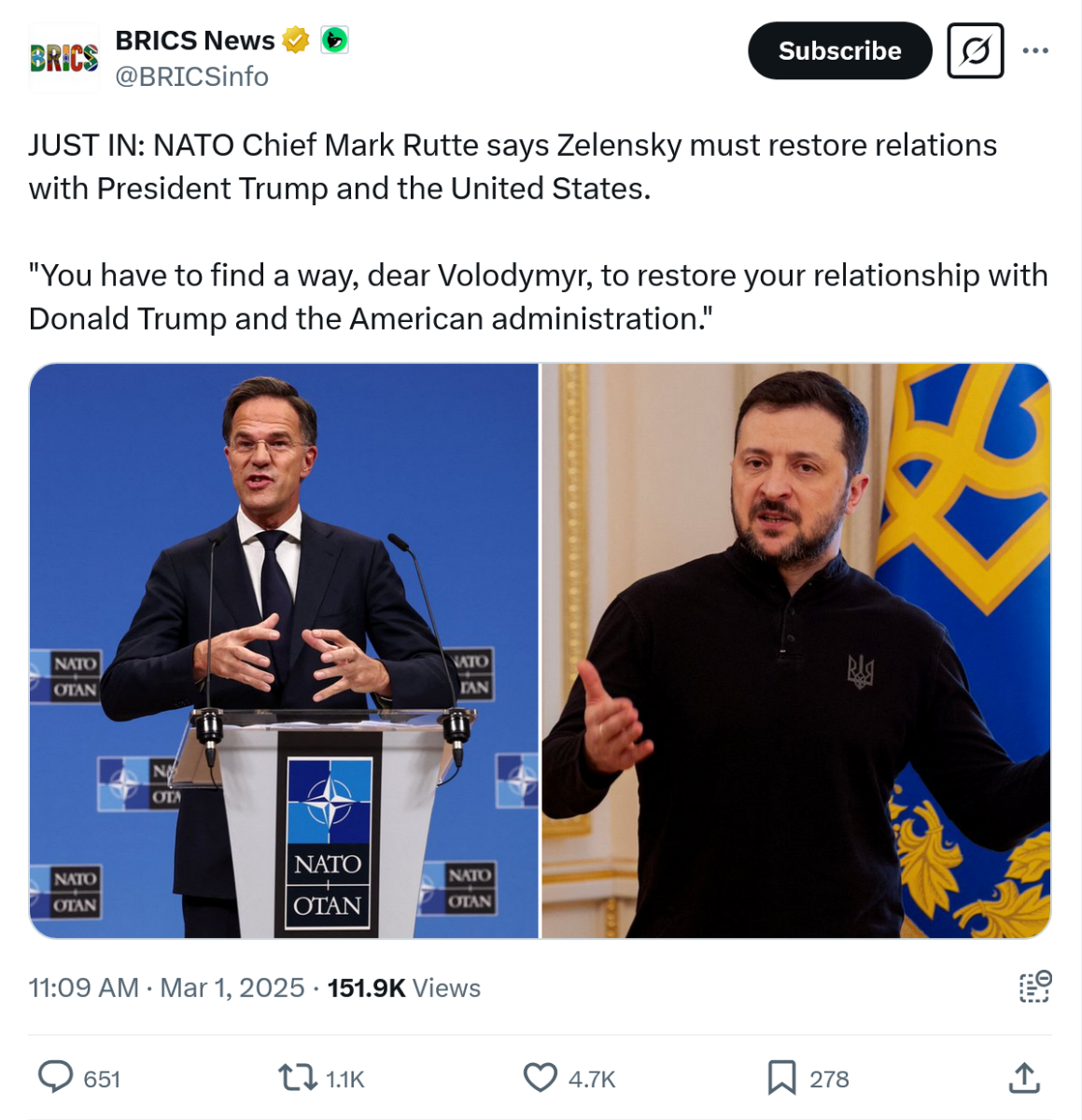This screenshot has height=1120, width=1082.
Task: Click the 151.9K Views count
Action: click(x=403, y=987)
